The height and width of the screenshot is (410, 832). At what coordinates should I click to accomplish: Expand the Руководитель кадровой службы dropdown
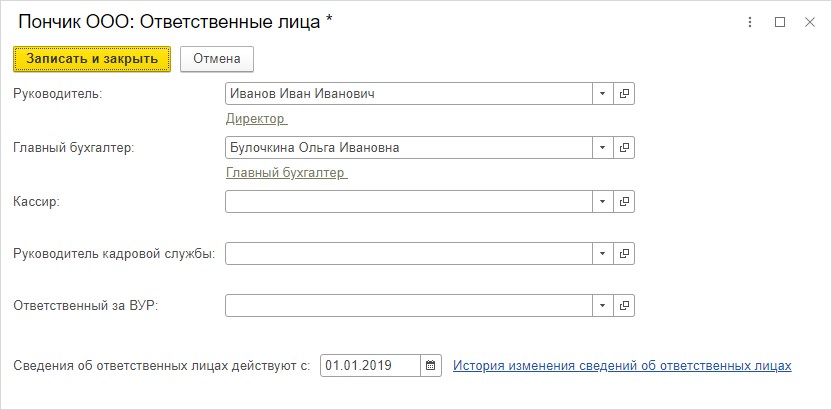tap(603, 254)
